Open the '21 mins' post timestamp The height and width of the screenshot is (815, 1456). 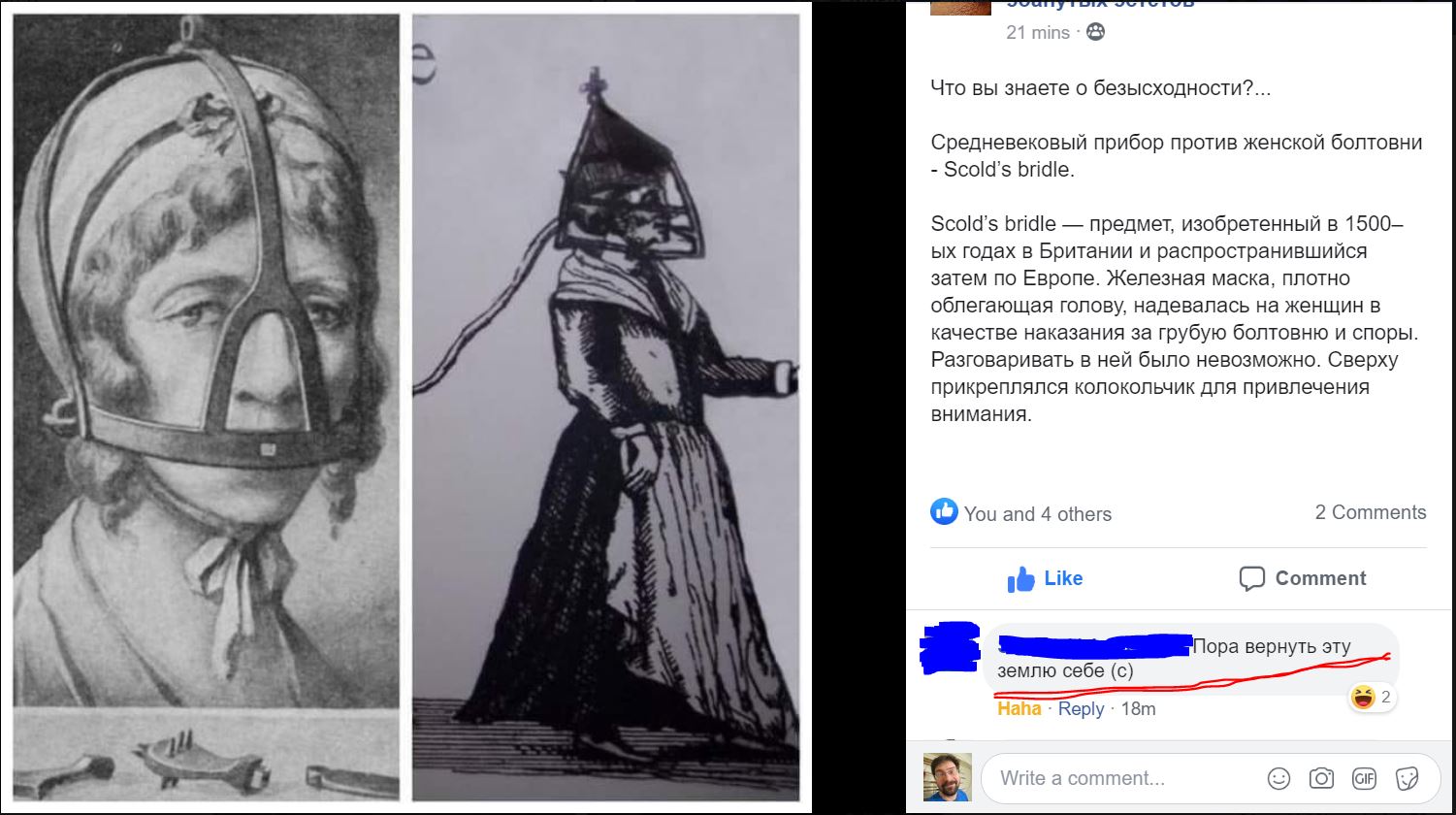point(1038,32)
